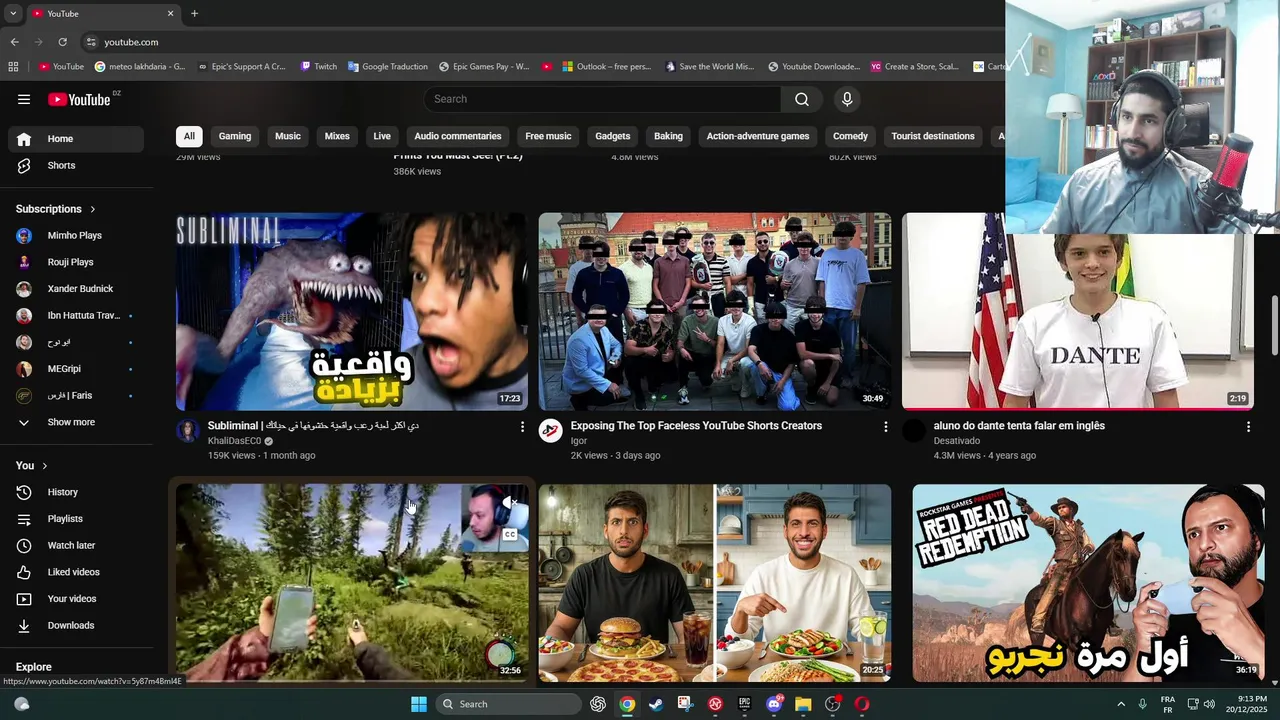1280x720 pixels.
Task: Open the Google Traduction bookmark
Action: click(387, 67)
